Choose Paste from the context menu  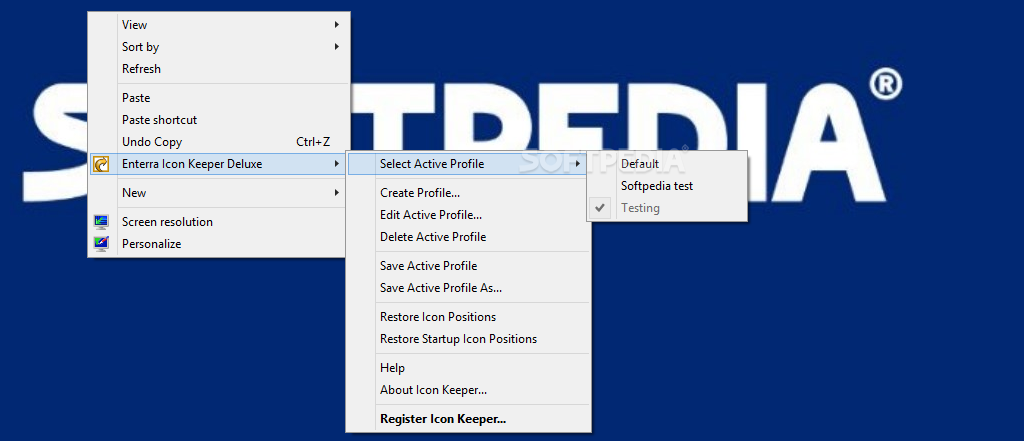tap(219, 98)
